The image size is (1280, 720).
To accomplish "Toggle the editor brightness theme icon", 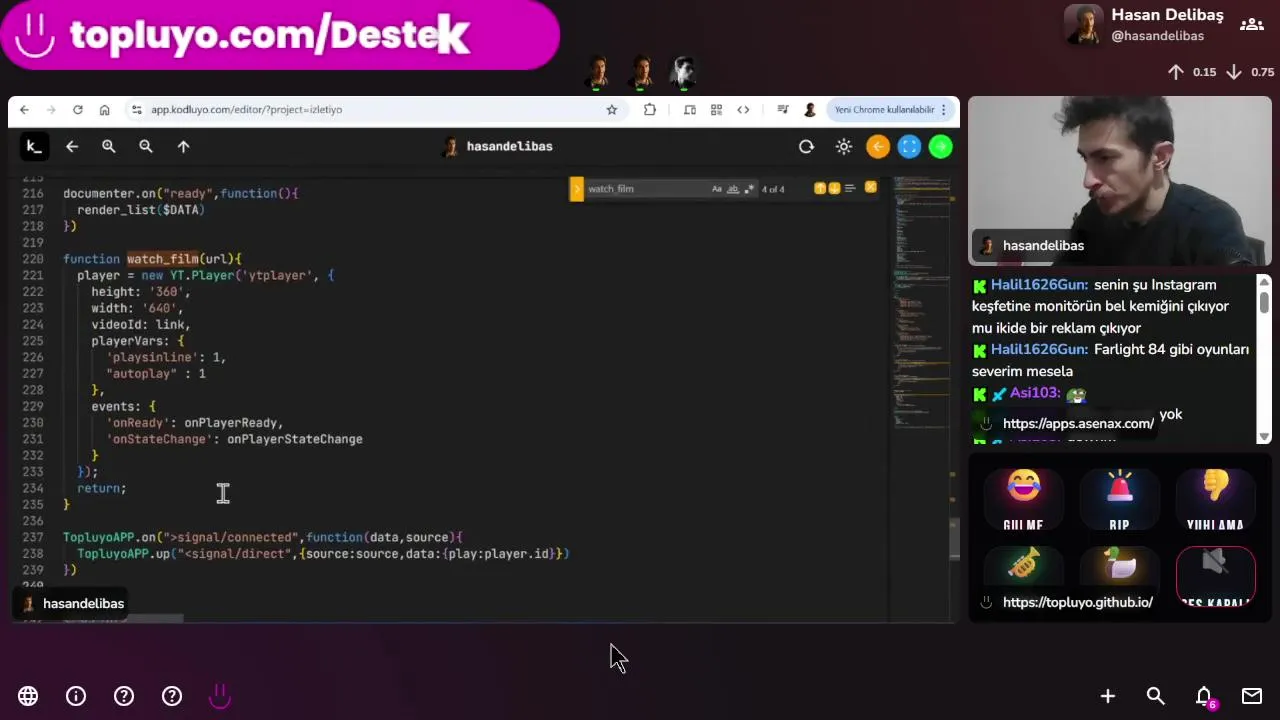I will 844,147.
